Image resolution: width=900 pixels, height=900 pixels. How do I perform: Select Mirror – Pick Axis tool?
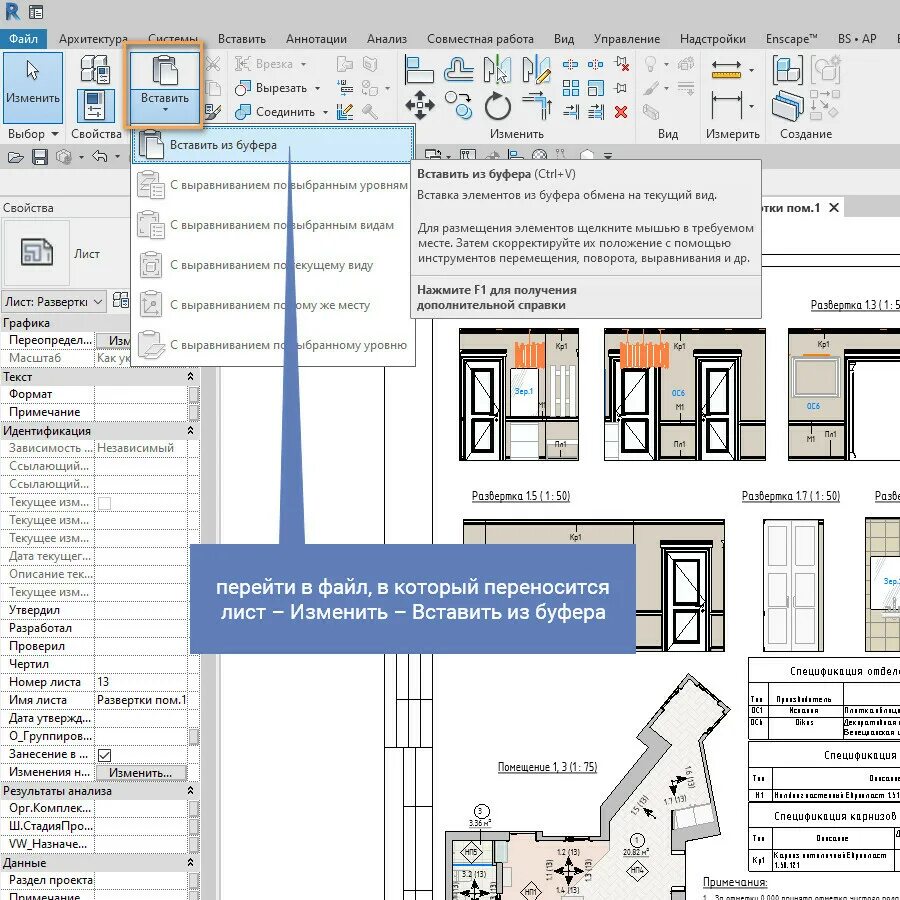[x=497, y=69]
